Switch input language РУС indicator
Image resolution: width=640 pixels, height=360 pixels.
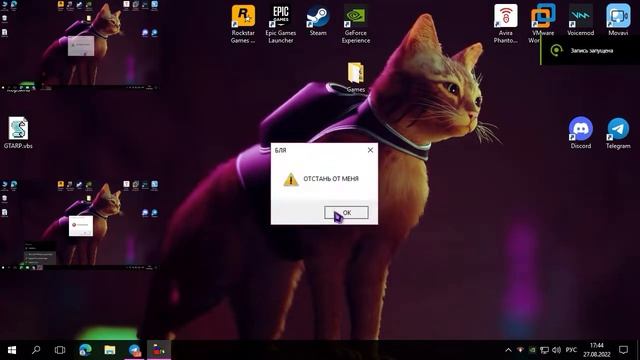571,350
